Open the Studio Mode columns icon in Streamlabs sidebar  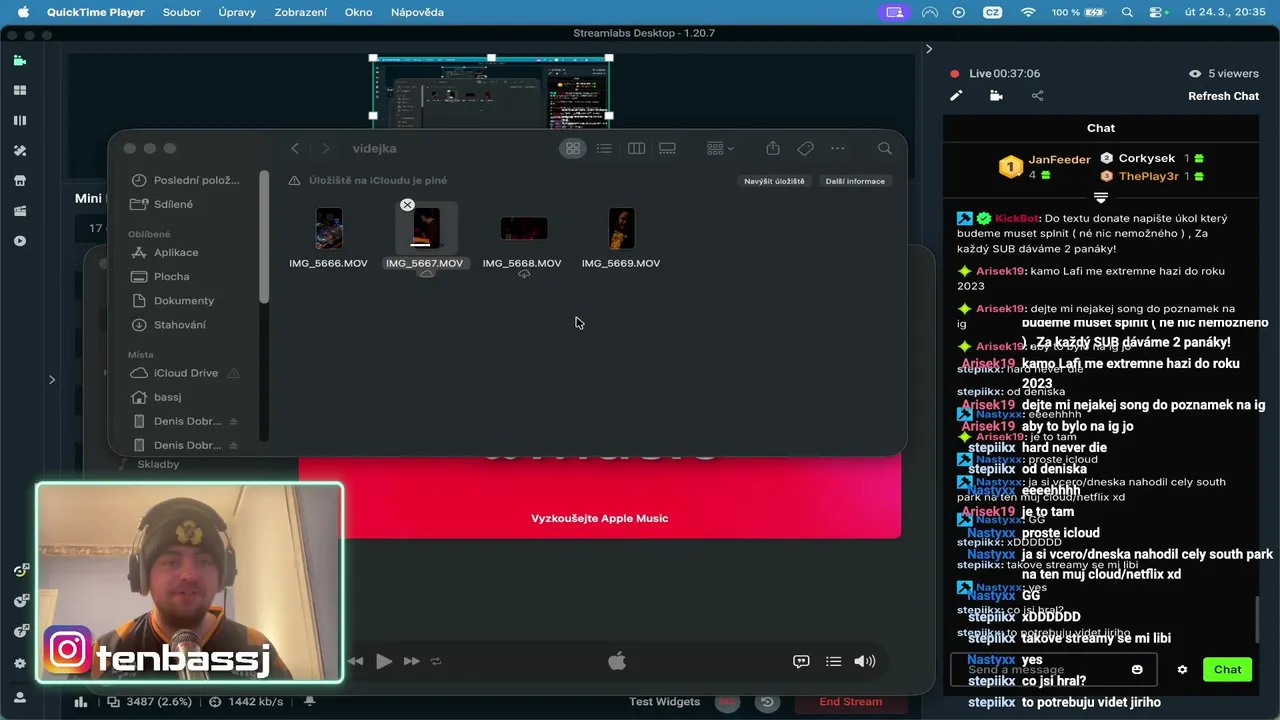coord(19,121)
